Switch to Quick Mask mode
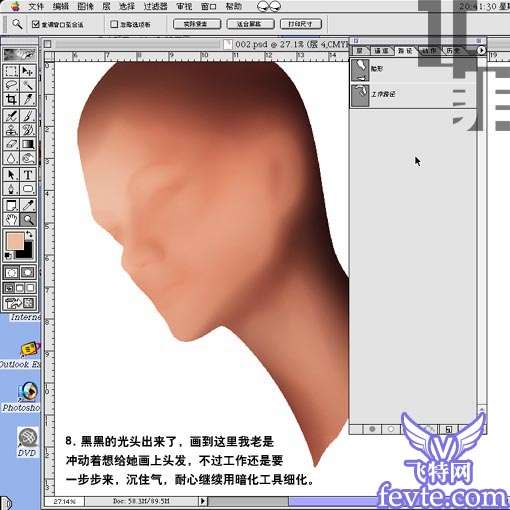This screenshot has height=510, width=510. click(x=28, y=273)
